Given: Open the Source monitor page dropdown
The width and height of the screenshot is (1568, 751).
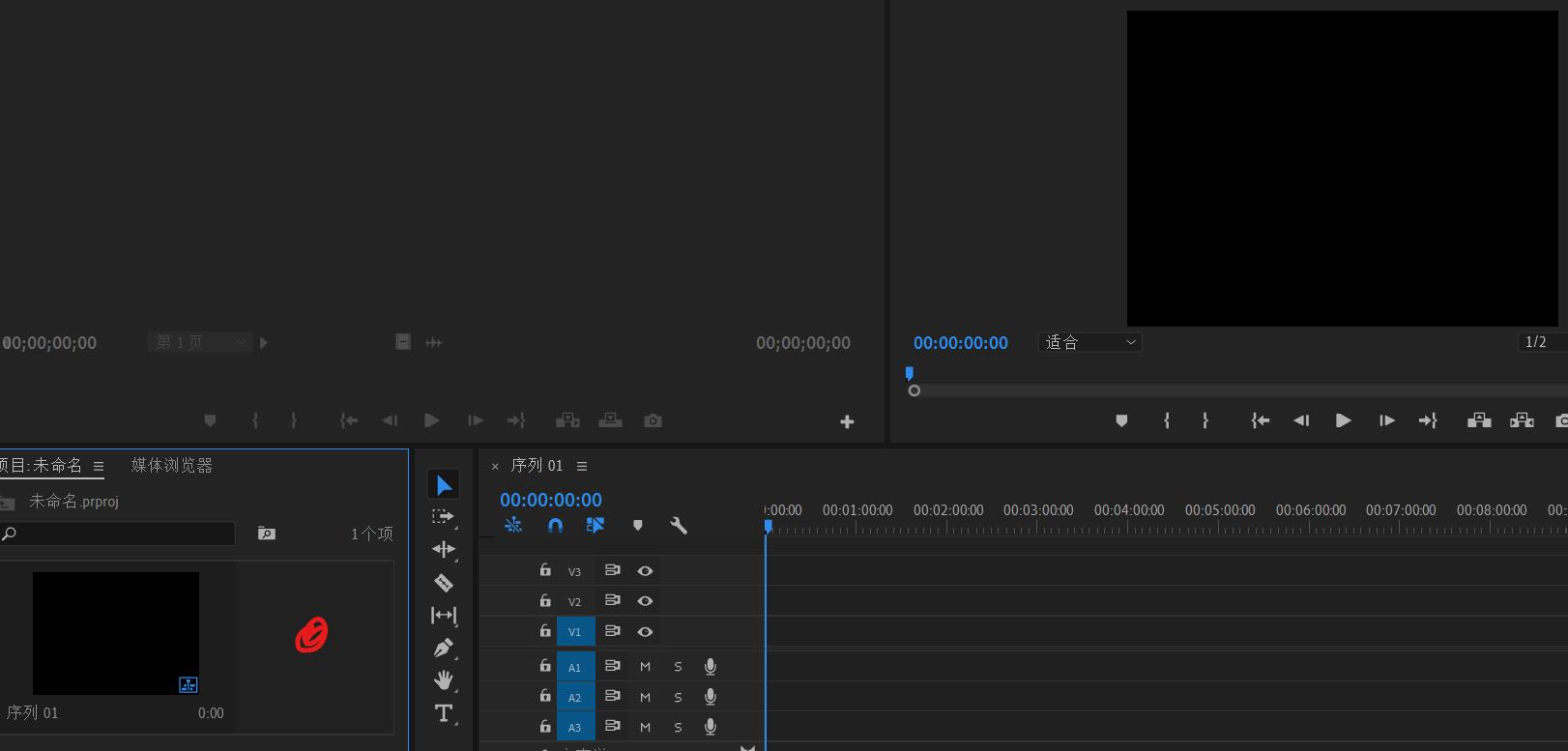Looking at the screenshot, I should point(200,342).
